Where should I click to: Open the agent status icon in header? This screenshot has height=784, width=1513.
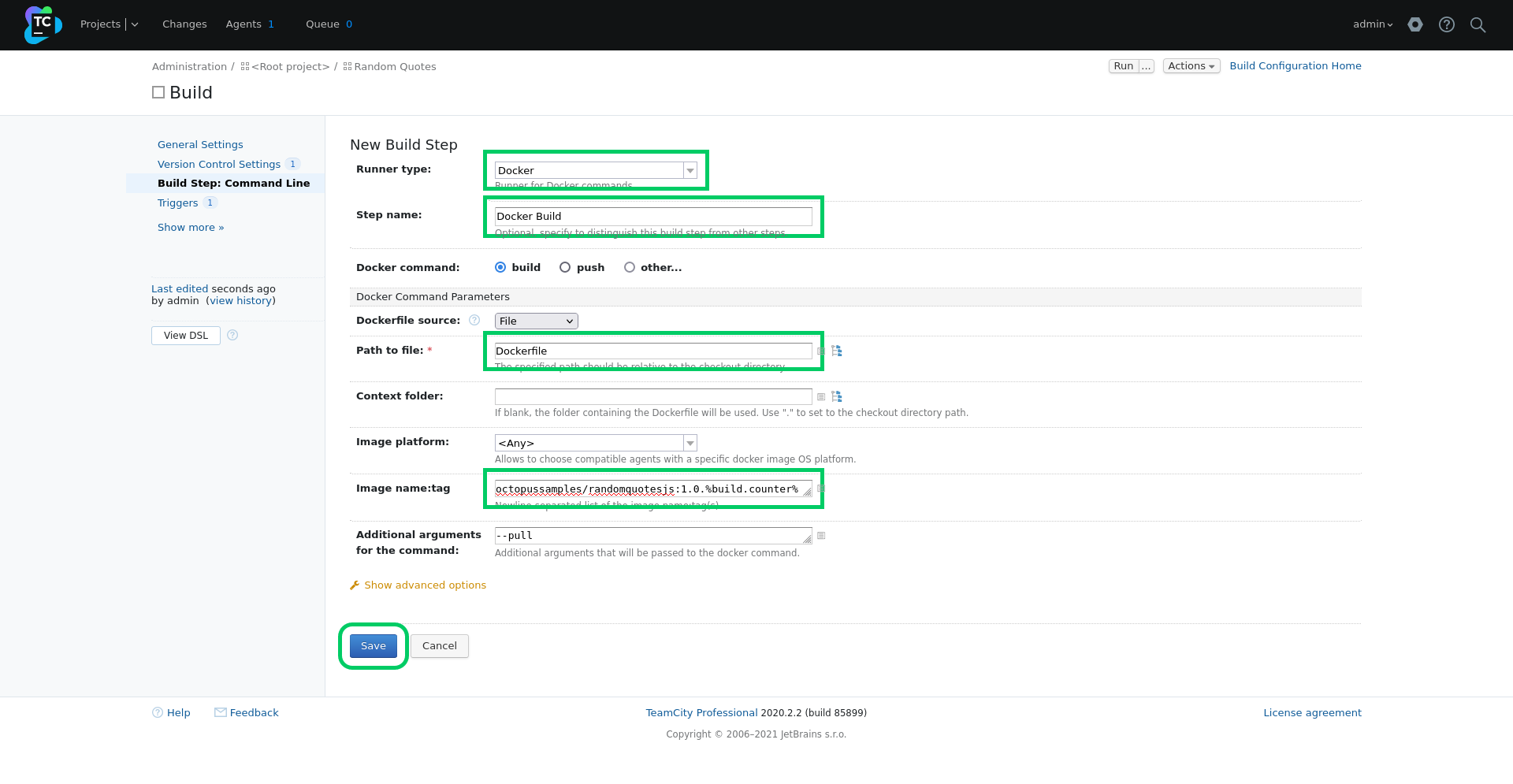click(x=1415, y=24)
